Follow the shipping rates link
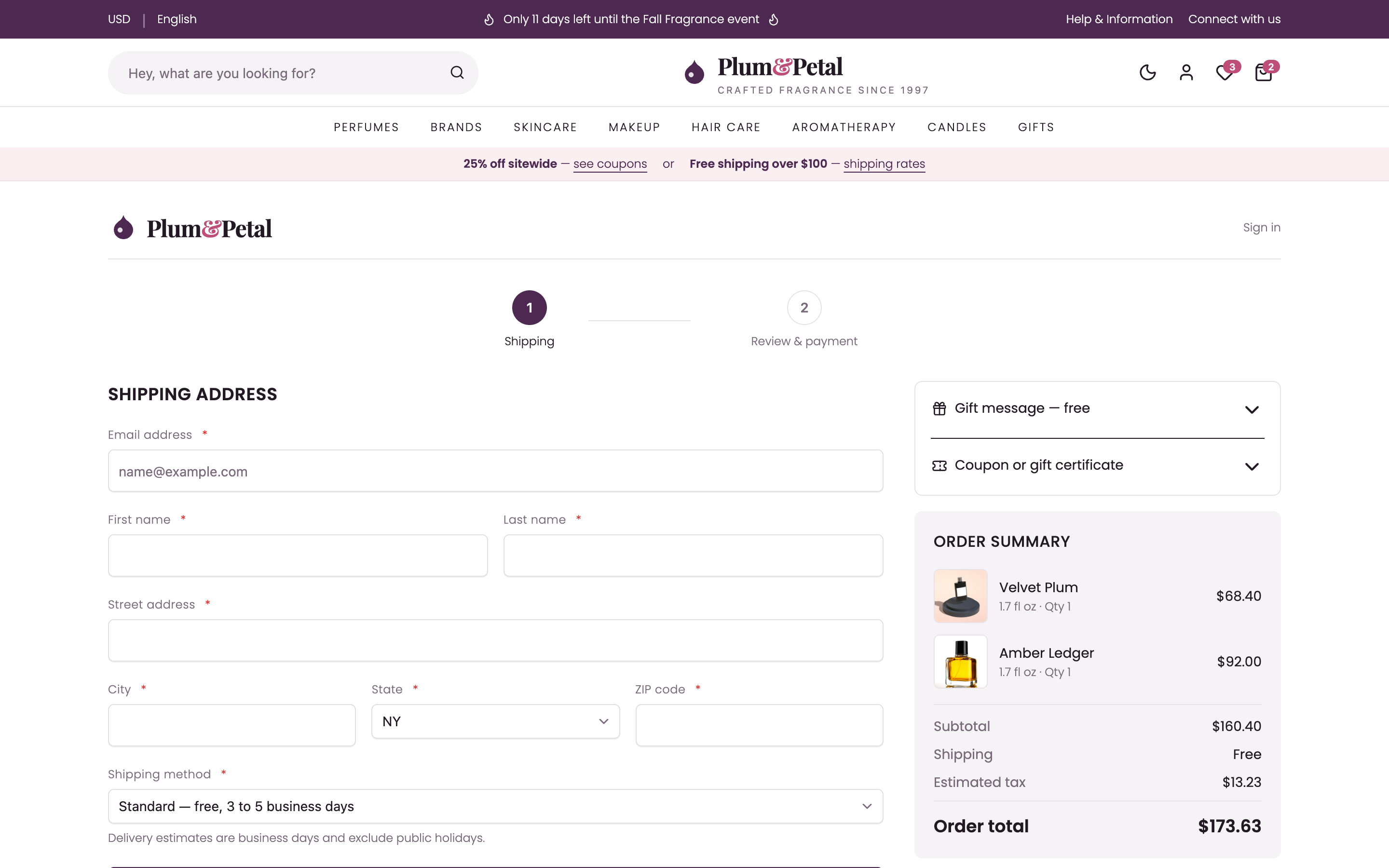This screenshot has height=868, width=1389. pos(884,163)
